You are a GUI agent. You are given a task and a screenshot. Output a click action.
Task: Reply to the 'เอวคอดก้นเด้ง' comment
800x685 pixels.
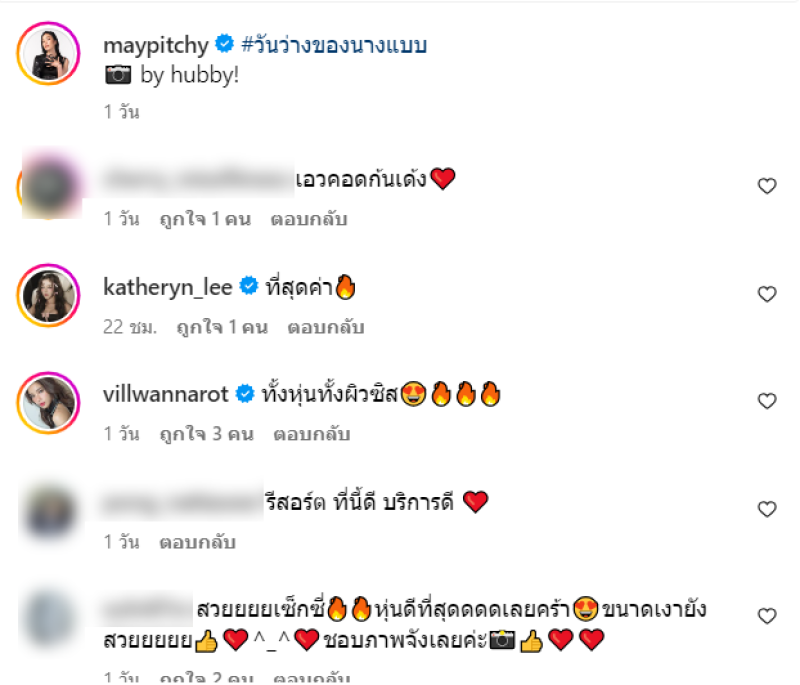click(x=309, y=219)
